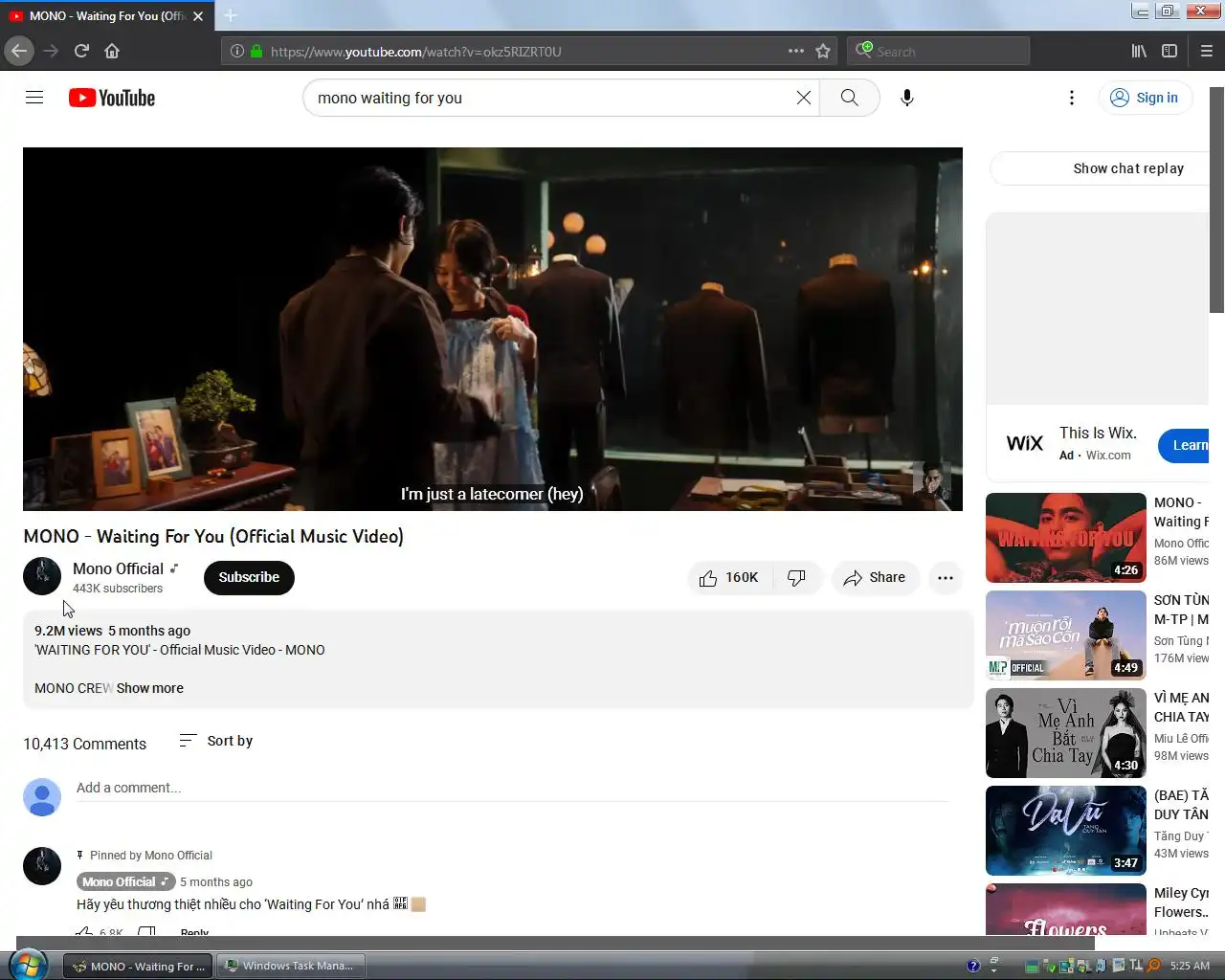The image size is (1225, 980).
Task: Click the video player area
Action: 493,328
